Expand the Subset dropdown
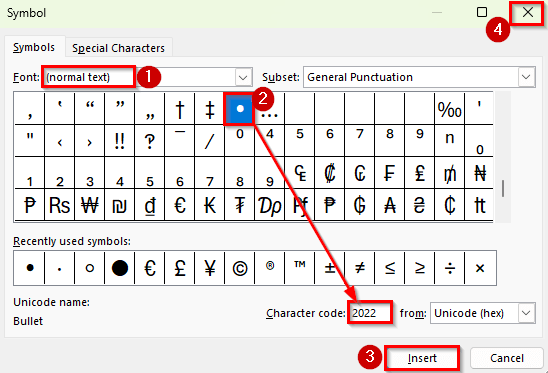The width and height of the screenshot is (548, 373). [526, 77]
